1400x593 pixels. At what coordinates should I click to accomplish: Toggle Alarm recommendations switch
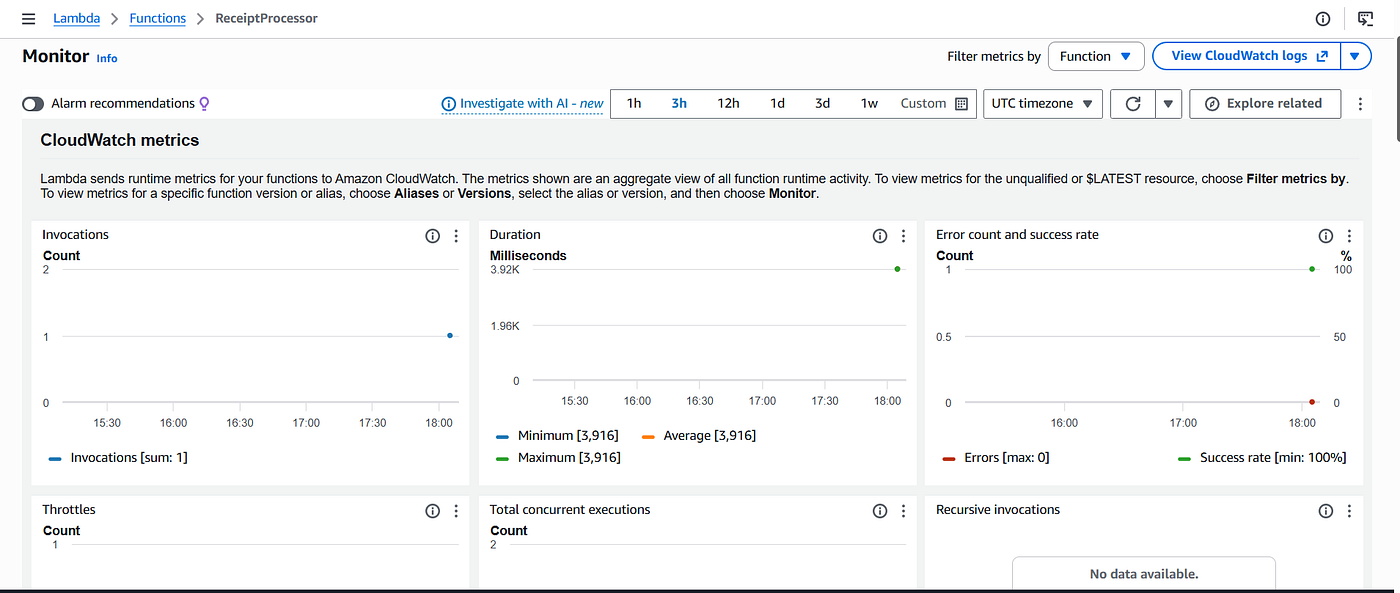click(33, 103)
